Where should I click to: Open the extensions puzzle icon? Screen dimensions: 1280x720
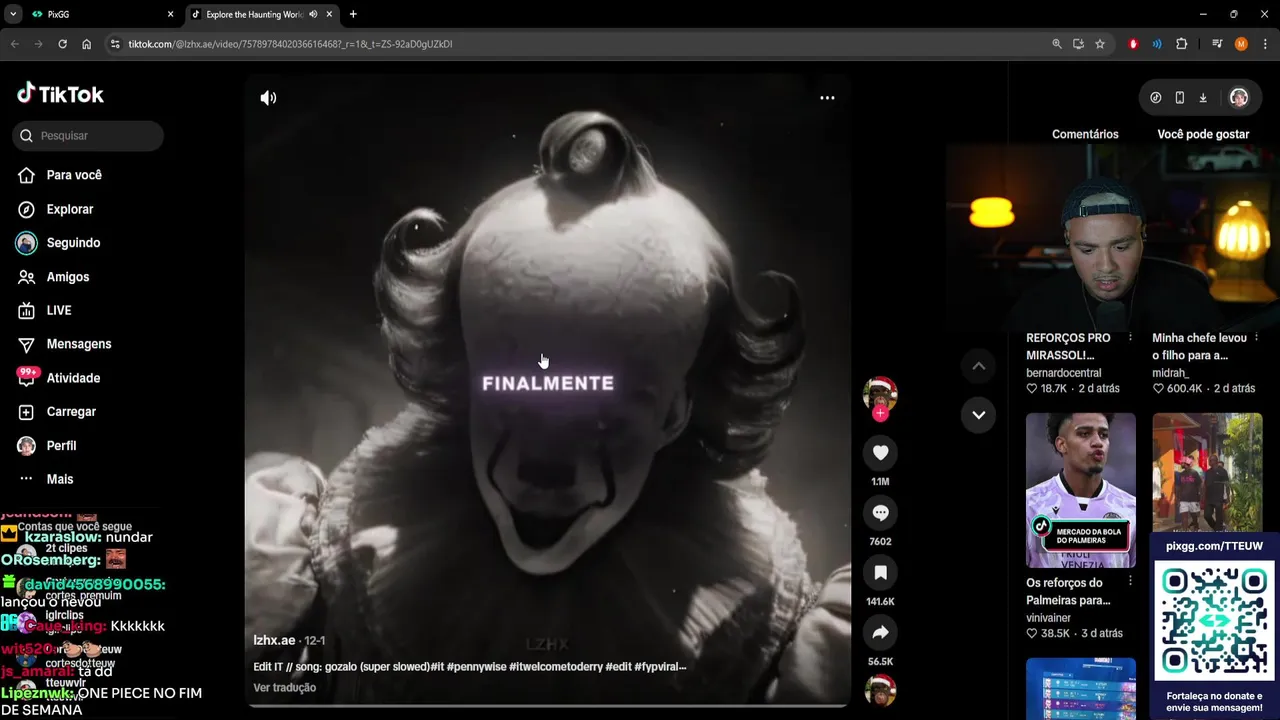coord(1182,44)
